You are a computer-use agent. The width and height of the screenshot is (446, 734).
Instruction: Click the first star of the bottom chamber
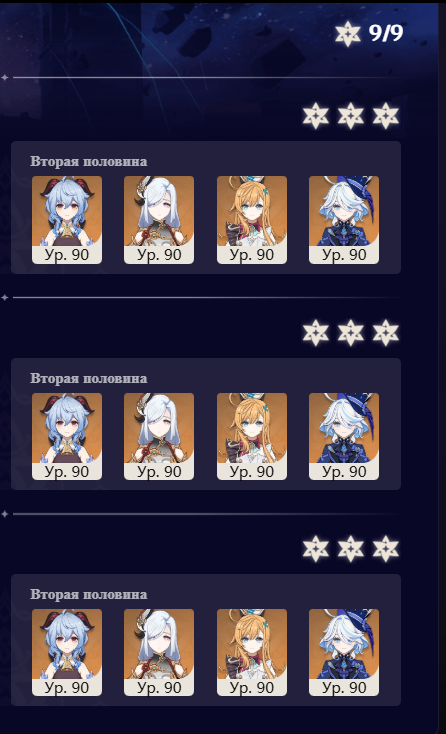(315, 549)
